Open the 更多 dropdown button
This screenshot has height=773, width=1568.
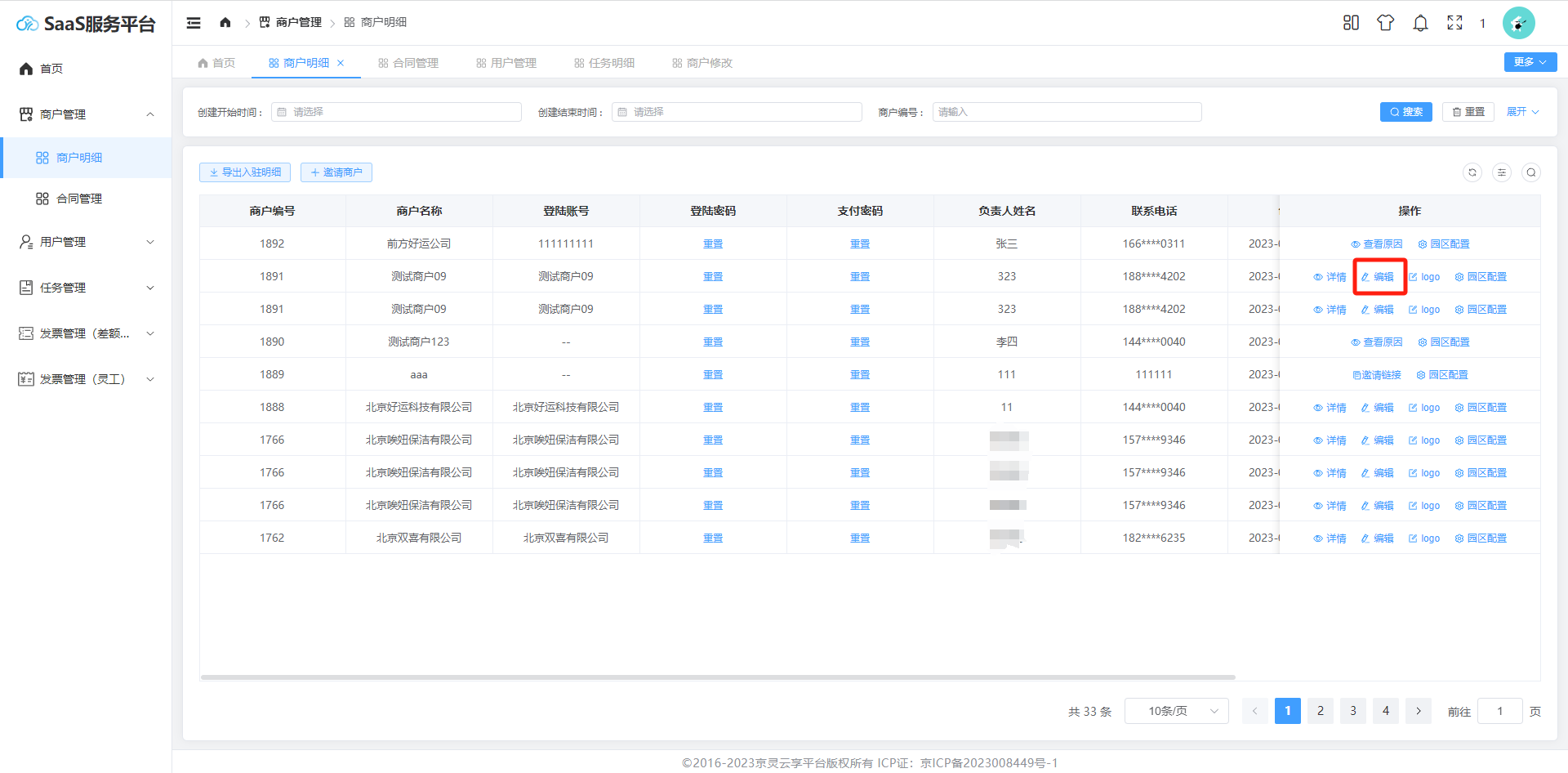pyautogui.click(x=1530, y=62)
